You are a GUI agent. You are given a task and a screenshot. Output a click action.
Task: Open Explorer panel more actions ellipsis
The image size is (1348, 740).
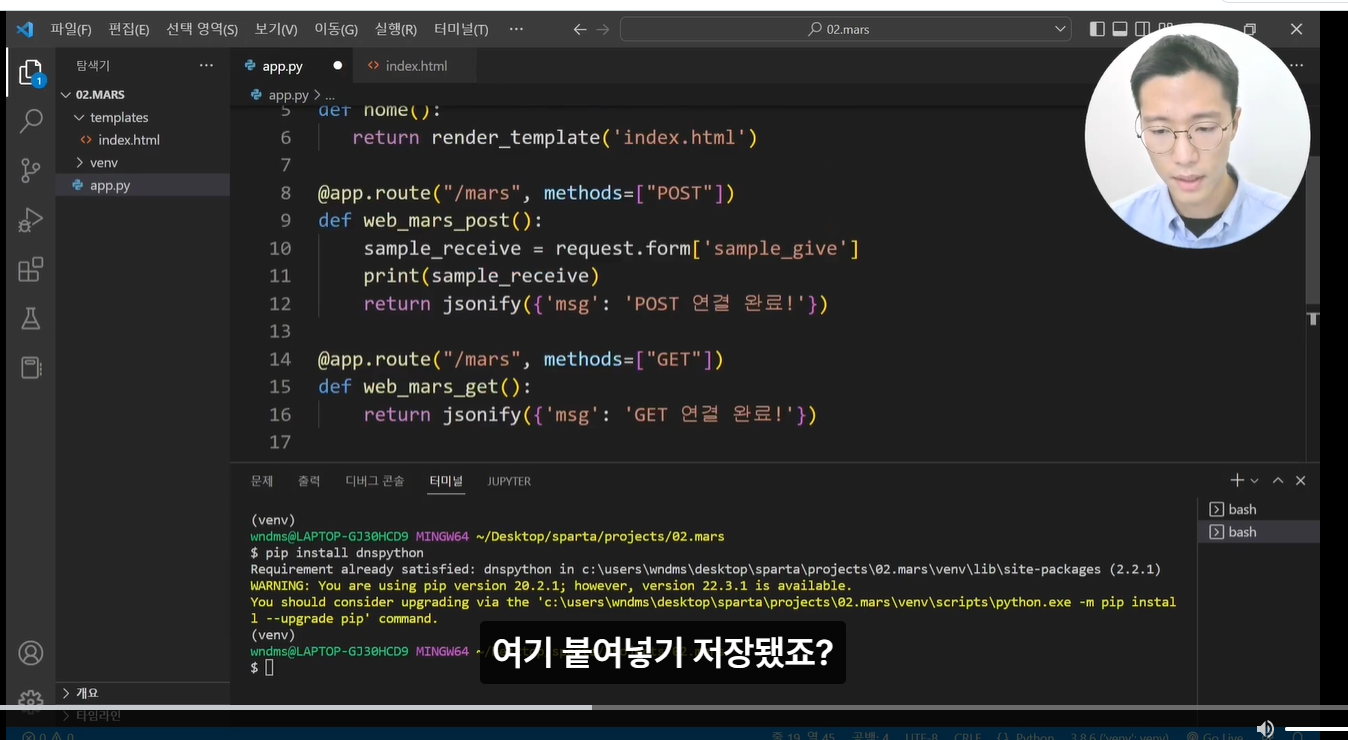pos(206,65)
